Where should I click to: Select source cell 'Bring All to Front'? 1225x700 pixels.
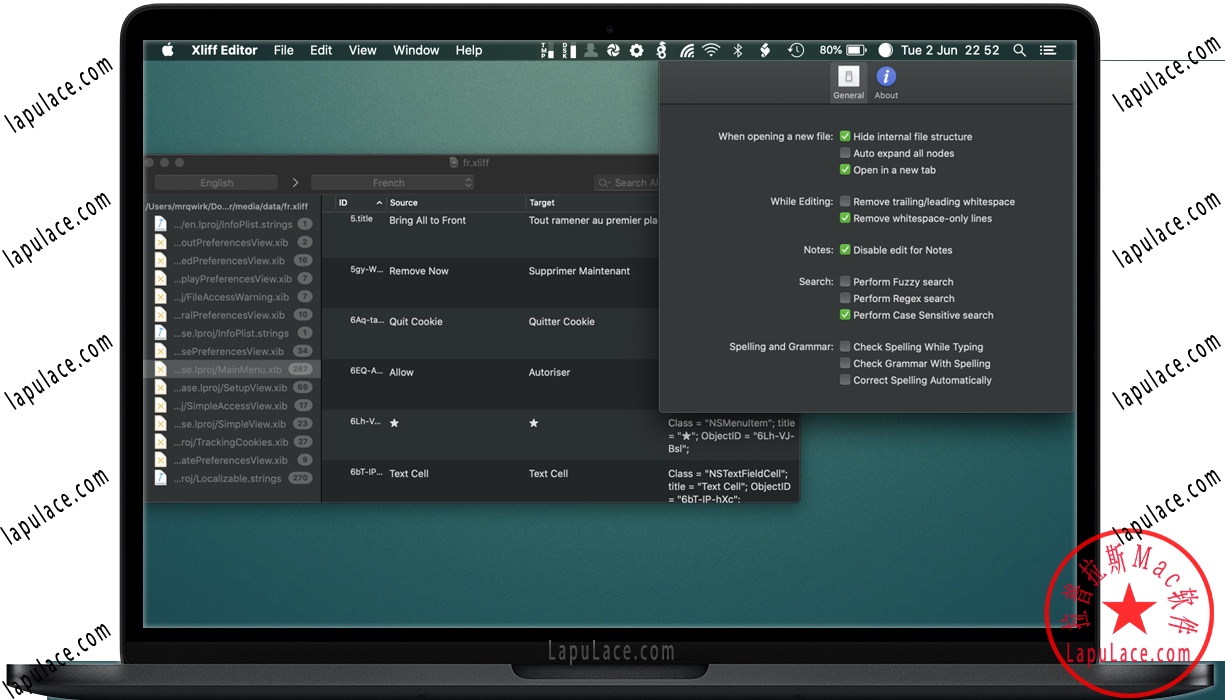pyautogui.click(x=428, y=220)
